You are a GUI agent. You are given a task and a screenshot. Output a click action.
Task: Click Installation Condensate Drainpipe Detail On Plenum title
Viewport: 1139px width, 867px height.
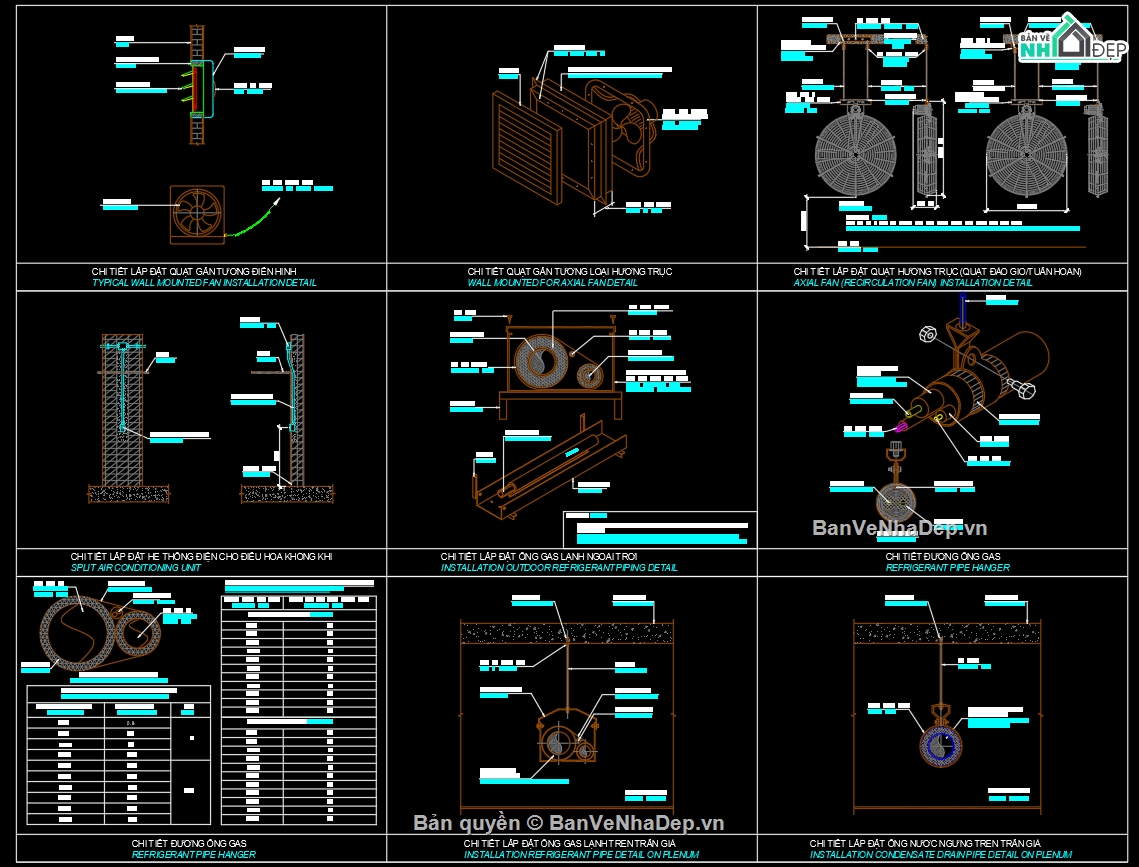coord(941,855)
